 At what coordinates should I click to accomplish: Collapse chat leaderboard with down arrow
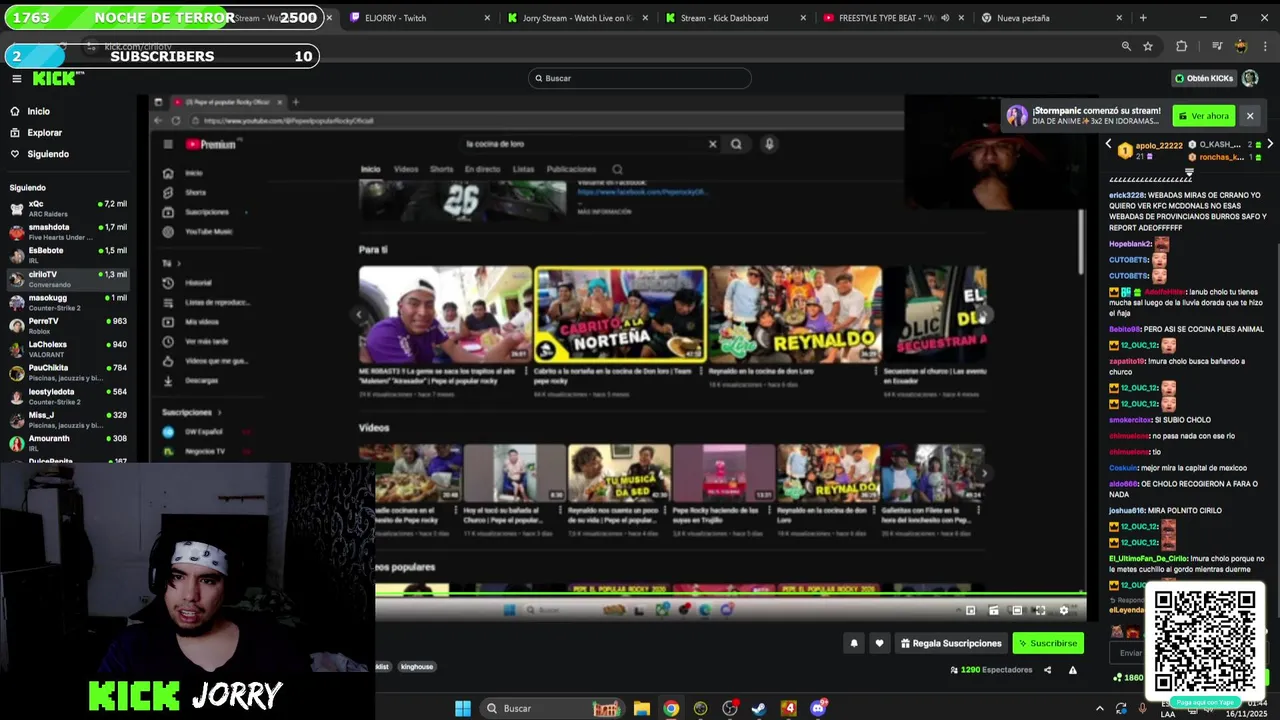coord(1189,172)
